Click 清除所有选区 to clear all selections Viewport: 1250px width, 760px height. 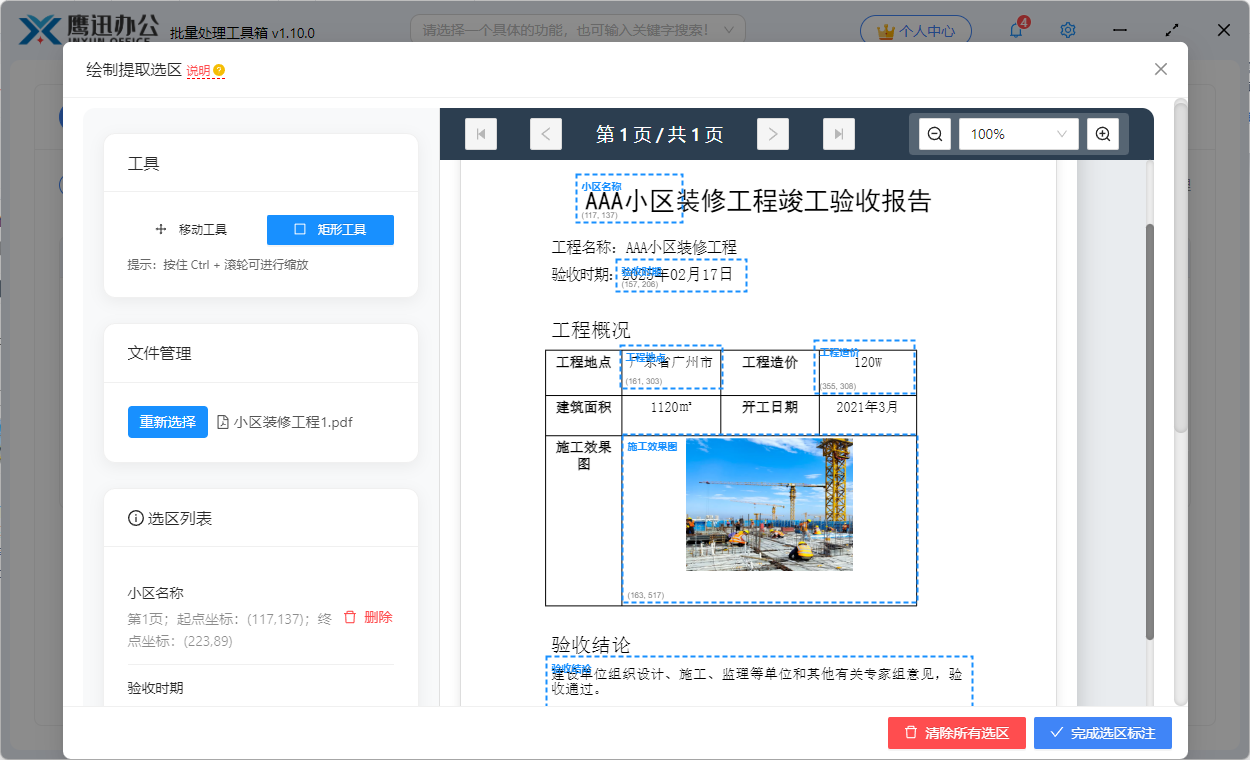956,733
